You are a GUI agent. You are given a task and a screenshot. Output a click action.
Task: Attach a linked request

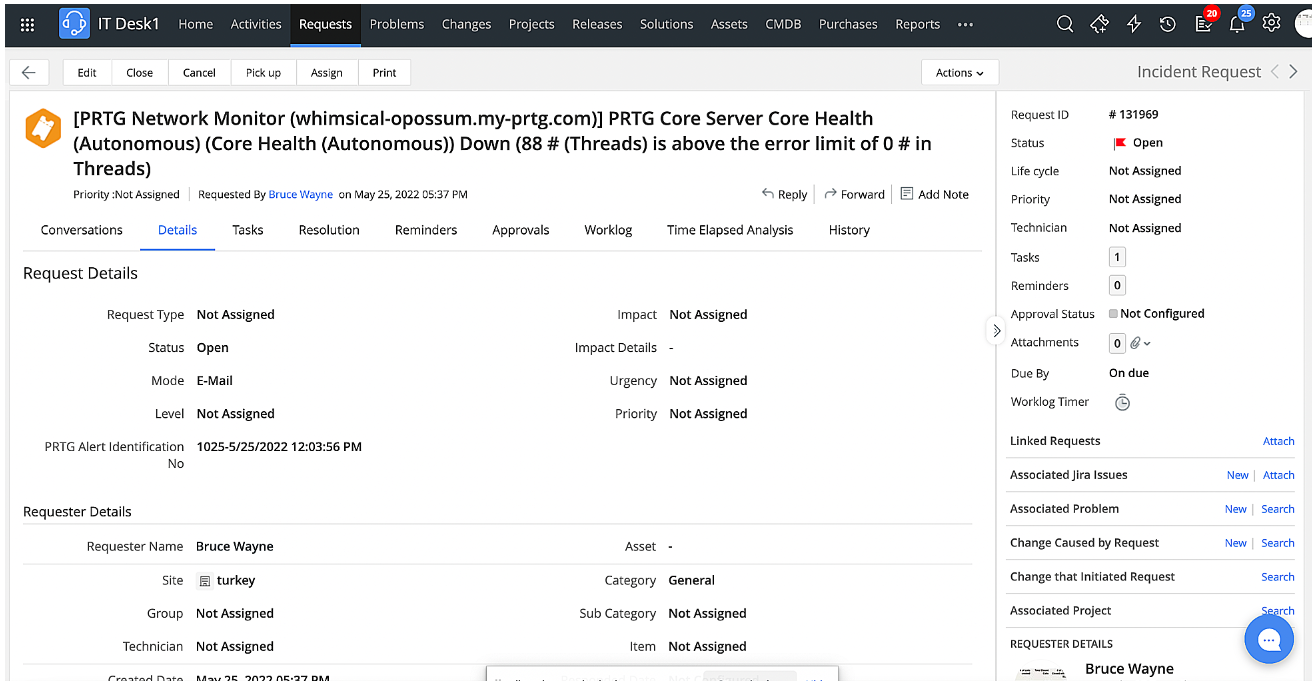pyautogui.click(x=1278, y=441)
